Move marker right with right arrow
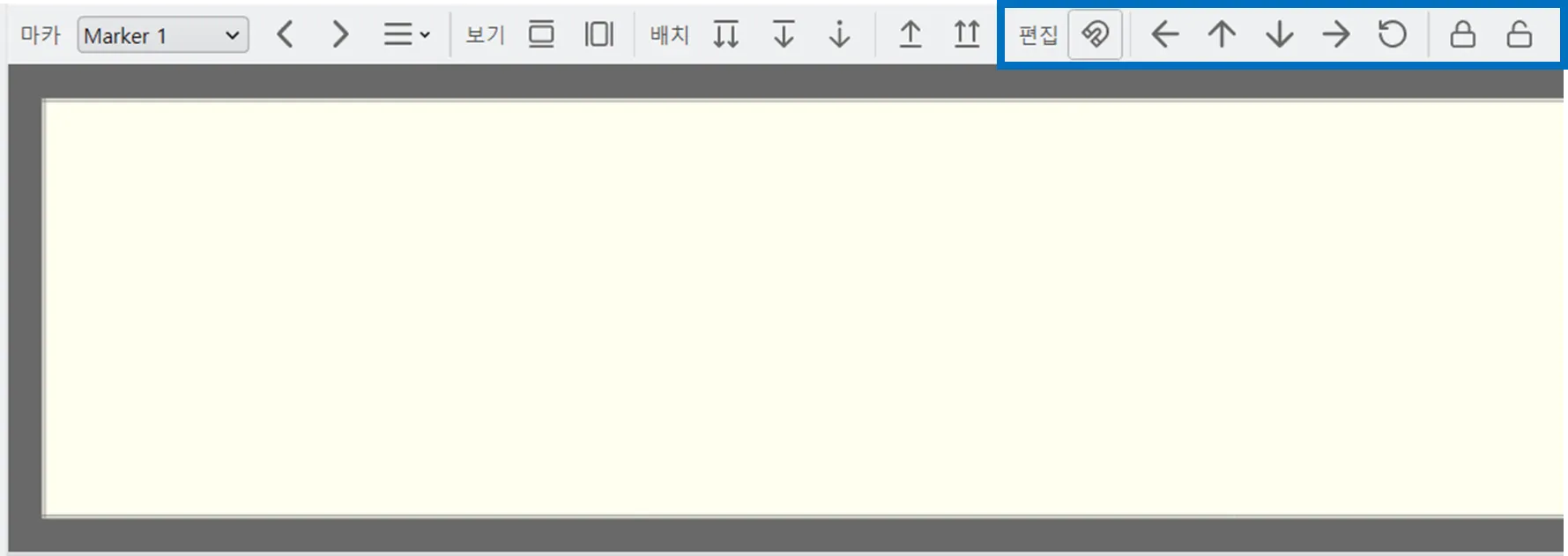This screenshot has height=556, width=1568. [1336, 35]
